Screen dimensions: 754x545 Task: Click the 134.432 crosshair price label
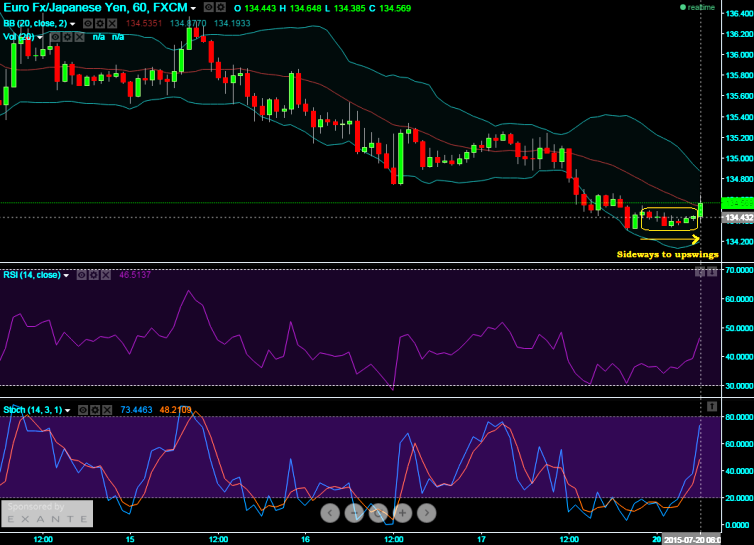click(738, 217)
